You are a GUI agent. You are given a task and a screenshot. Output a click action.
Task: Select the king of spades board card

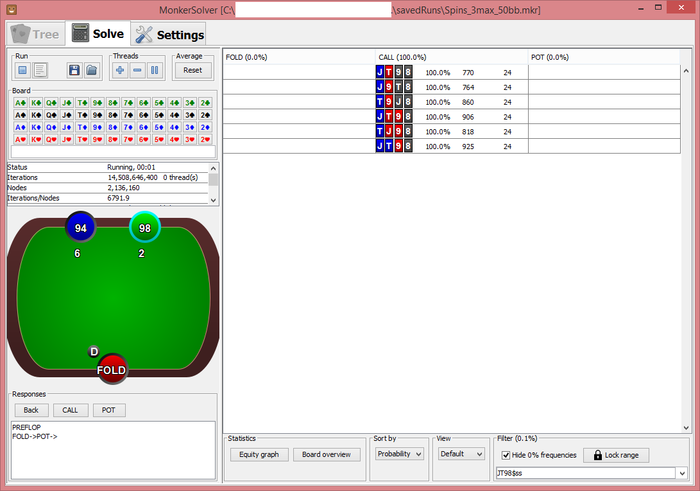click(x=36, y=115)
